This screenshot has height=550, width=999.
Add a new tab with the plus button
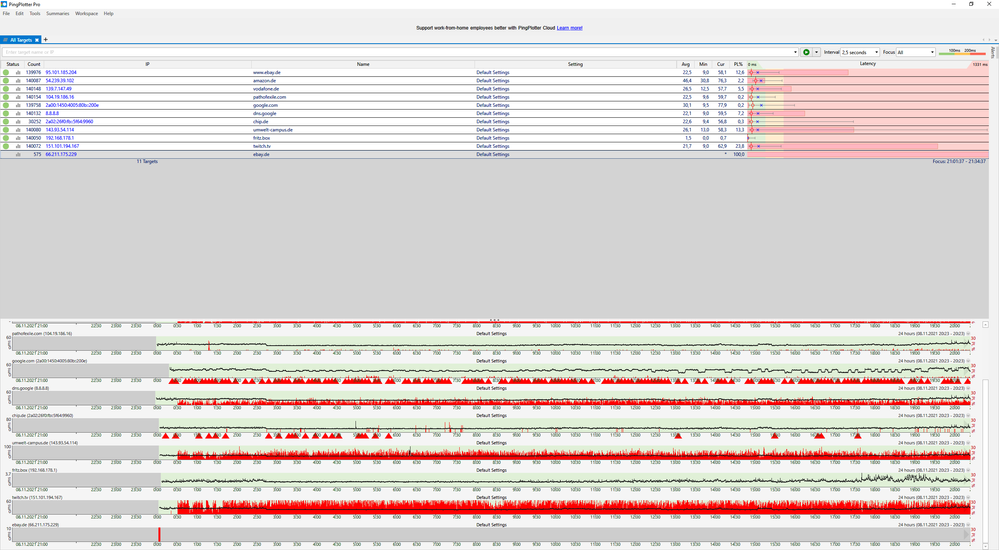click(45, 40)
